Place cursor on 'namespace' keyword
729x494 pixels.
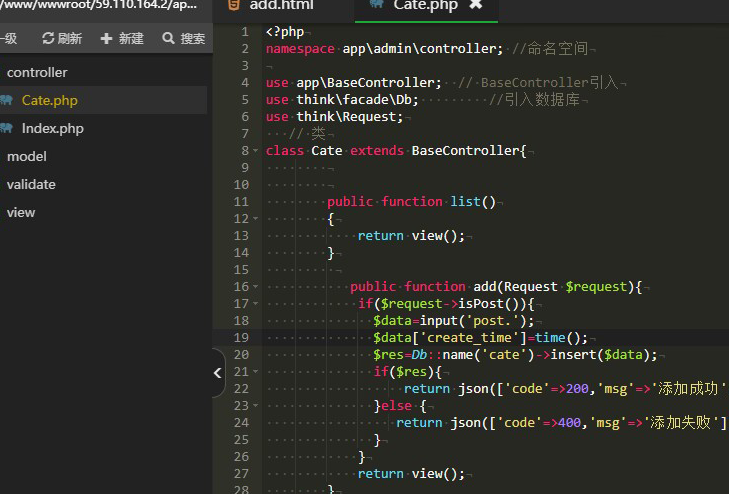pyautogui.click(x=300, y=49)
